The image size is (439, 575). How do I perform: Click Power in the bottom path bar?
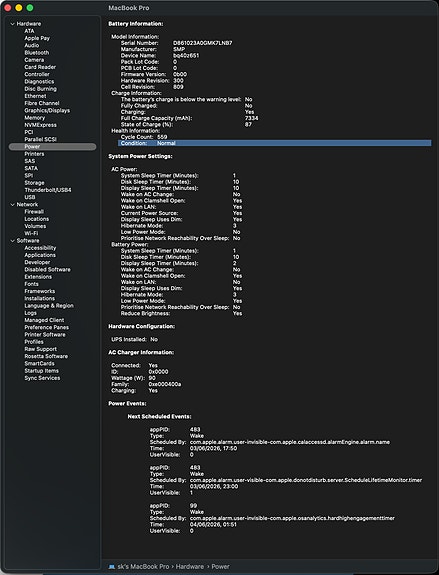click(x=220, y=567)
